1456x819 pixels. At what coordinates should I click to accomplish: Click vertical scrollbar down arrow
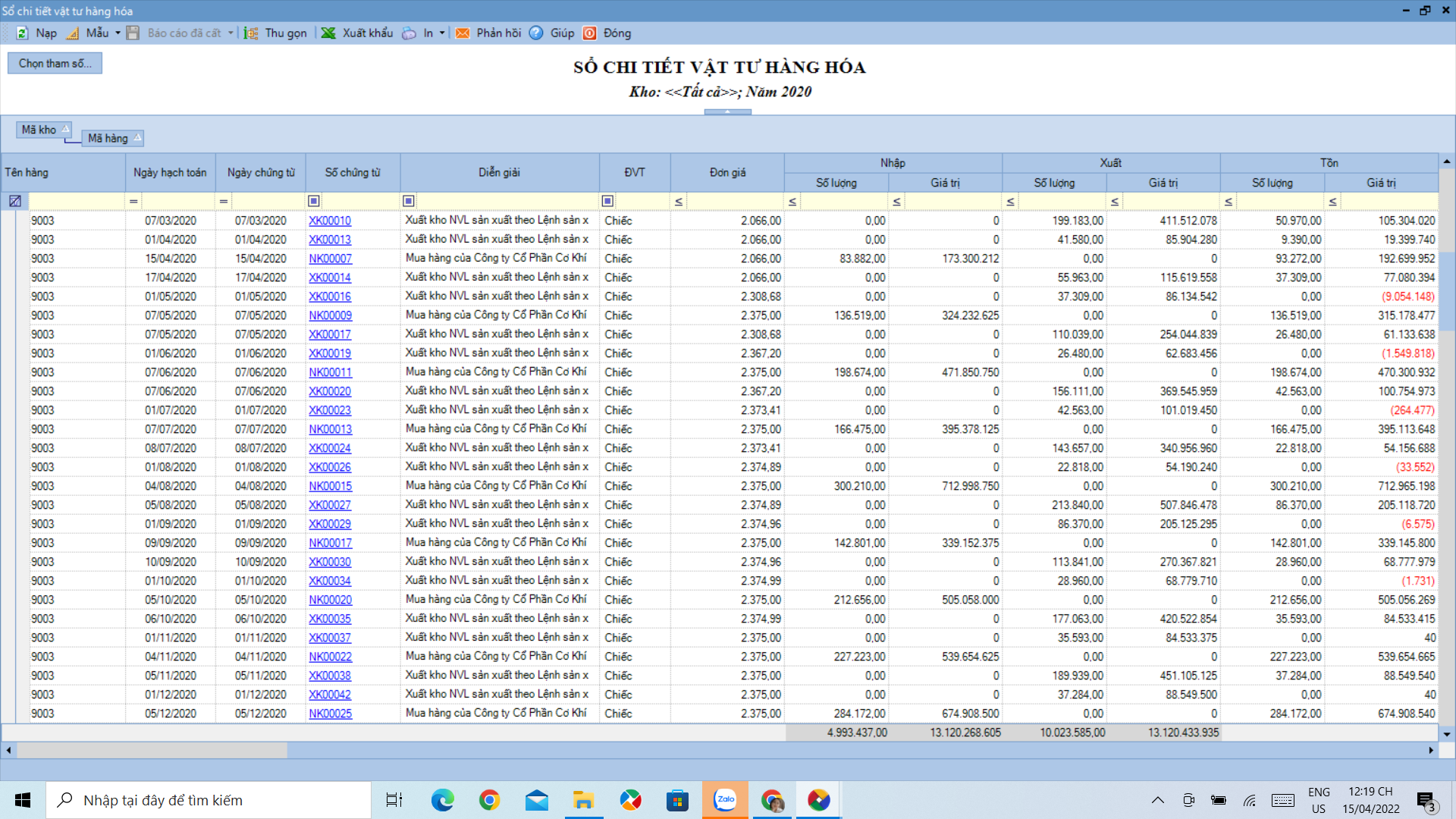tap(1447, 734)
